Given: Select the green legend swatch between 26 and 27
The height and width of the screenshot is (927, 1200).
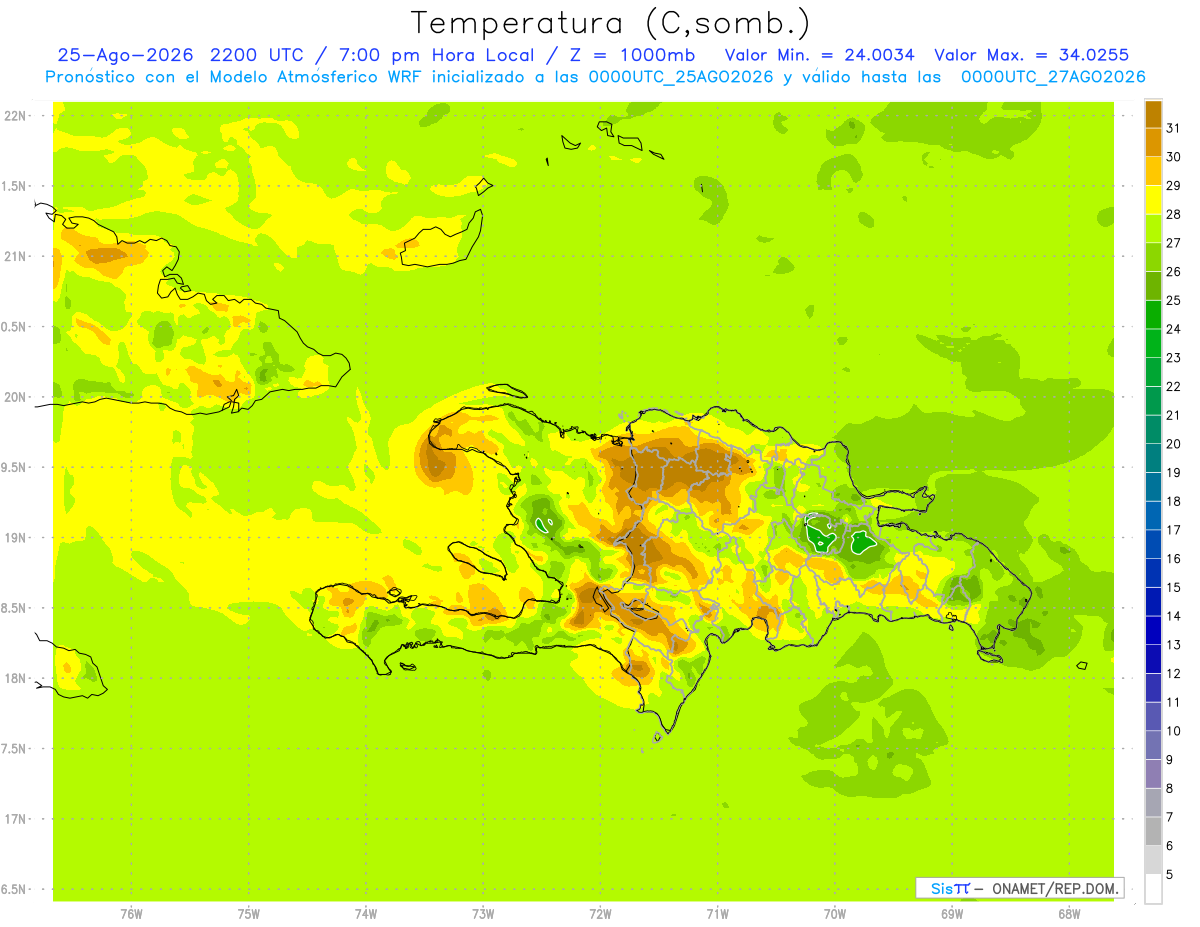Looking at the screenshot, I should click(1153, 257).
